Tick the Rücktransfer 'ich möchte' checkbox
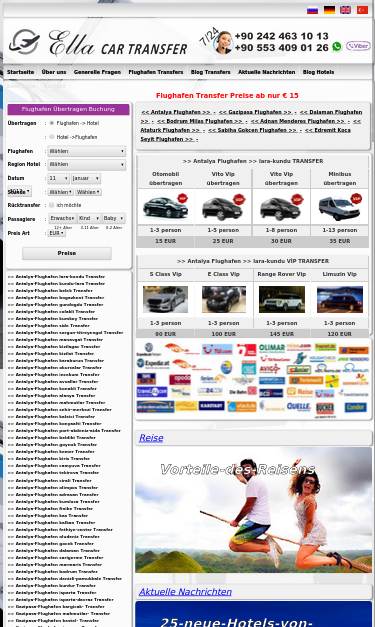Viewport: 375px width, 627px height. coord(52,205)
